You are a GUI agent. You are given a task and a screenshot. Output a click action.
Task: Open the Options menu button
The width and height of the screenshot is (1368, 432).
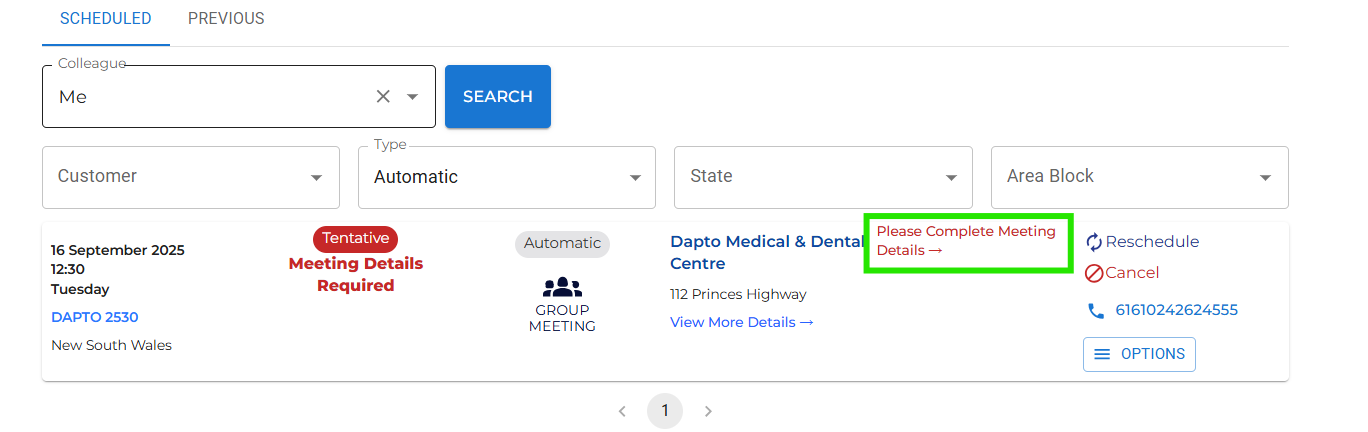coord(1139,354)
